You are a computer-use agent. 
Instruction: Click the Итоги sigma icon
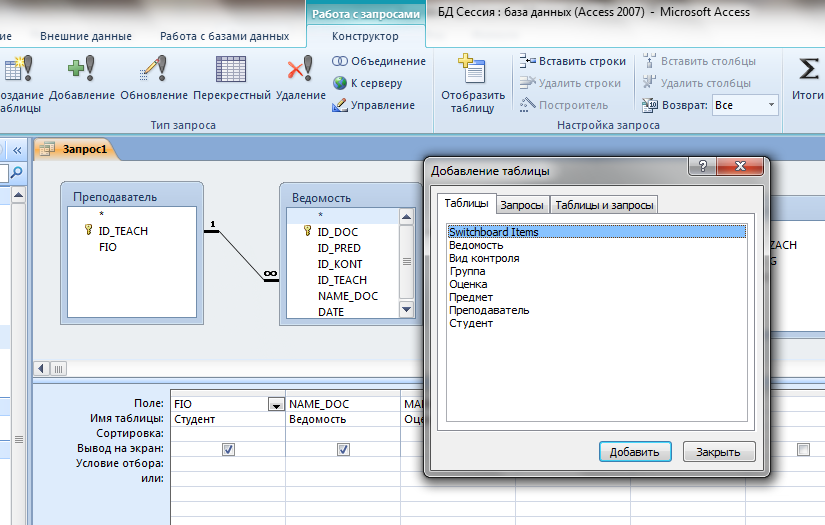coord(807,70)
